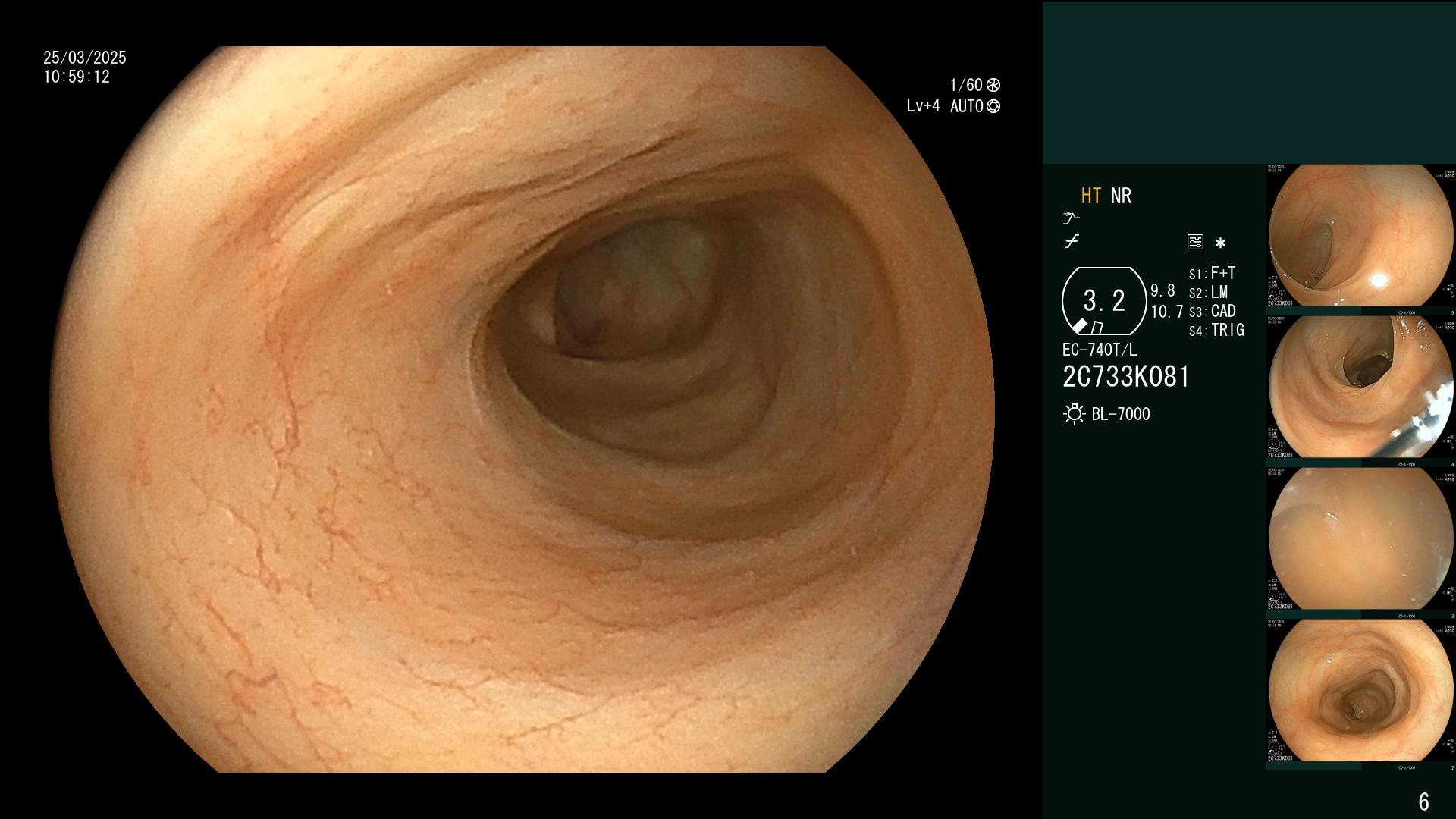Click the light bulb icon beside BL-7000

1074,414
